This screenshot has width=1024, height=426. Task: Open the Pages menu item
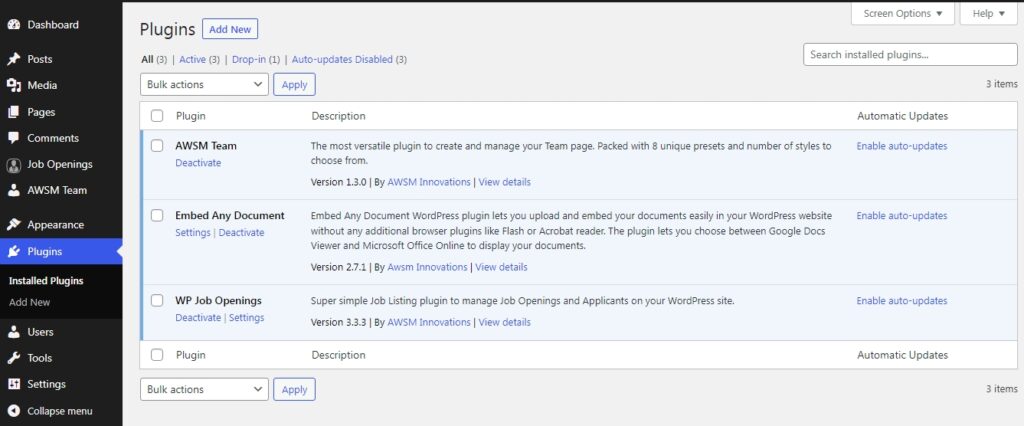pyautogui.click(x=41, y=112)
